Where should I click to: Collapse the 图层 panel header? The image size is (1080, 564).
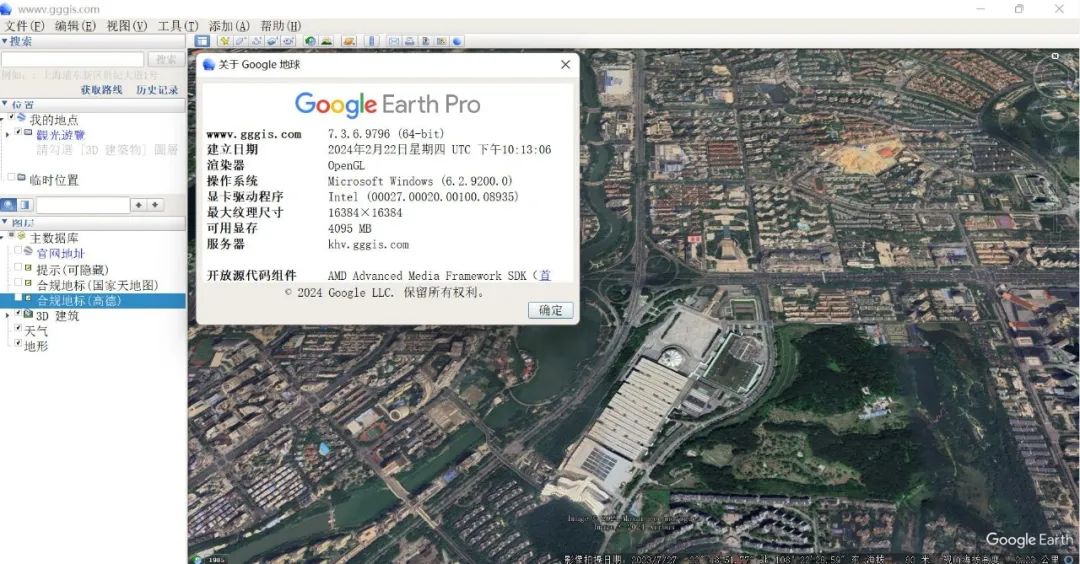pos(92,223)
